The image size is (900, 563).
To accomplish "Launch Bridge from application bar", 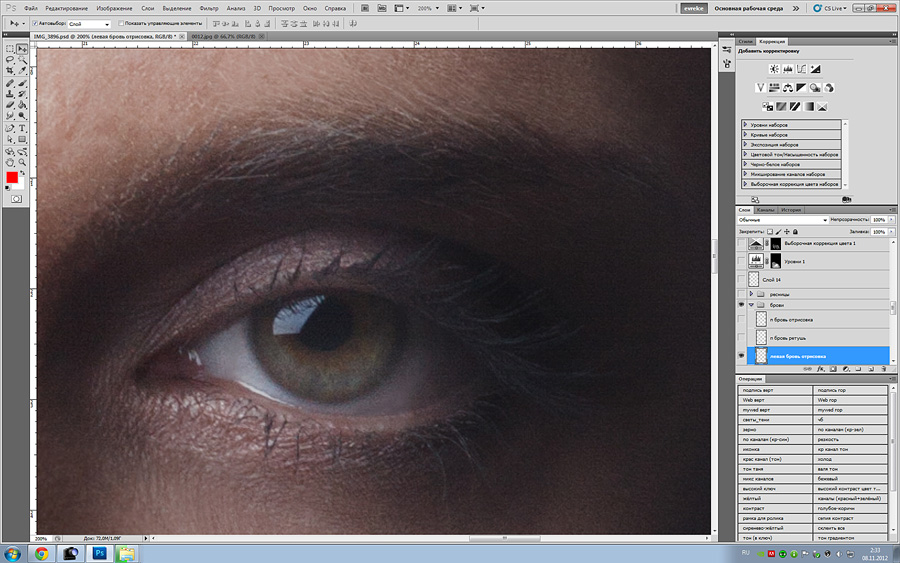I will [x=365, y=8].
